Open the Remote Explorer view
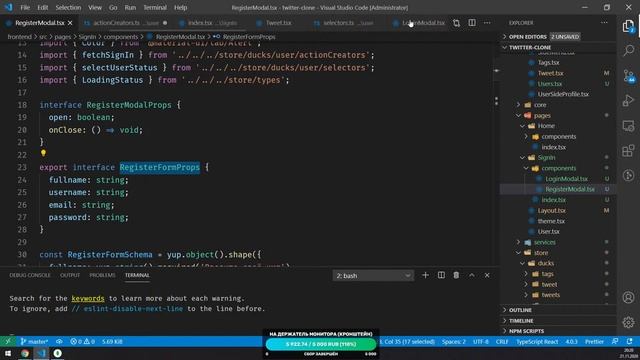Image resolution: width=640 pixels, height=360 pixels. point(629,126)
